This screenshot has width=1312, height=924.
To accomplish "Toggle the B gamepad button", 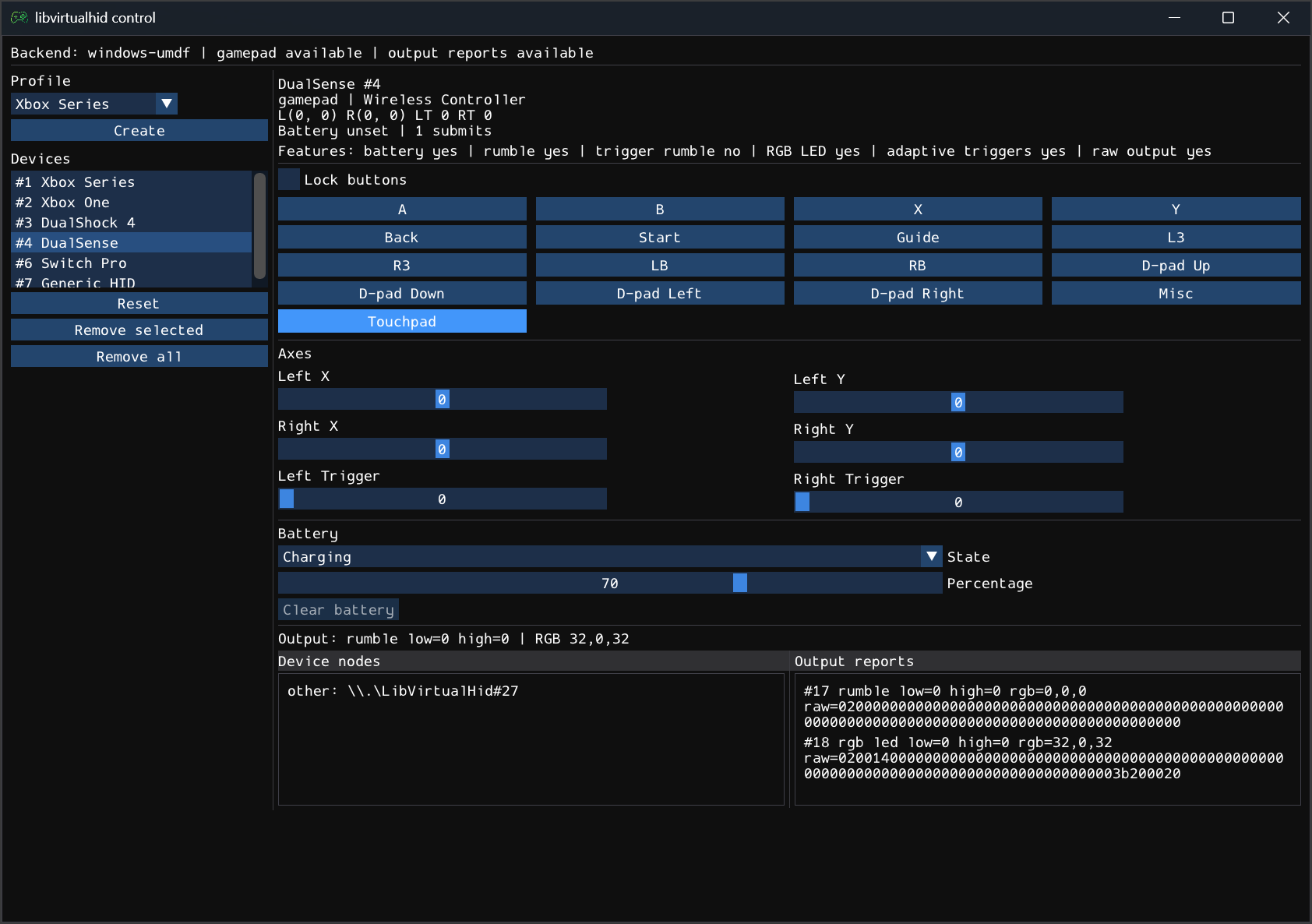I will pos(660,209).
